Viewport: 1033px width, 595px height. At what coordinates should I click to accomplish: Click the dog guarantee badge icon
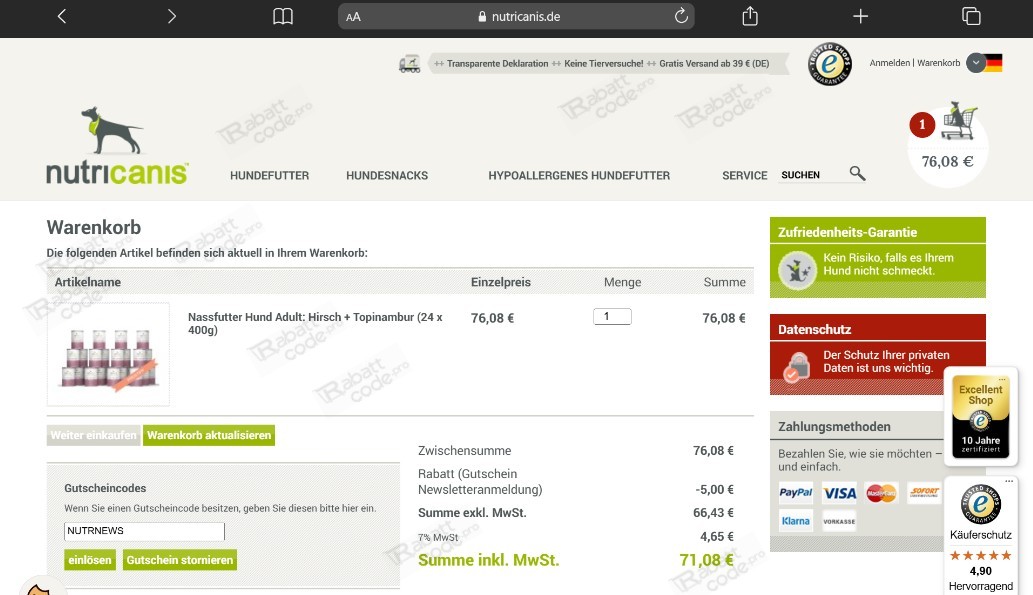[797, 270]
